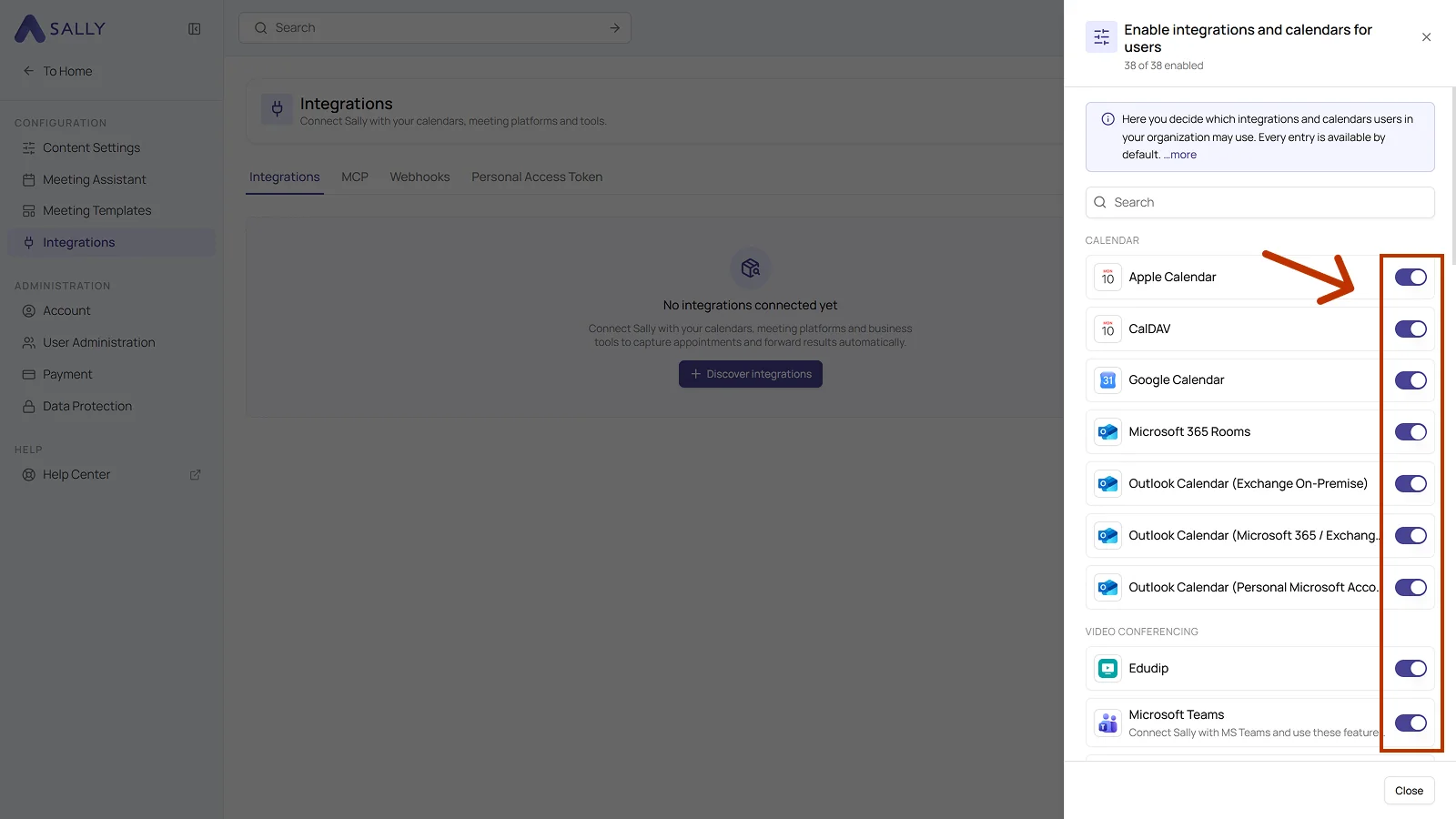This screenshot has height=819, width=1456.
Task: Click the Content Settings sliders icon
Action: [x=29, y=147]
